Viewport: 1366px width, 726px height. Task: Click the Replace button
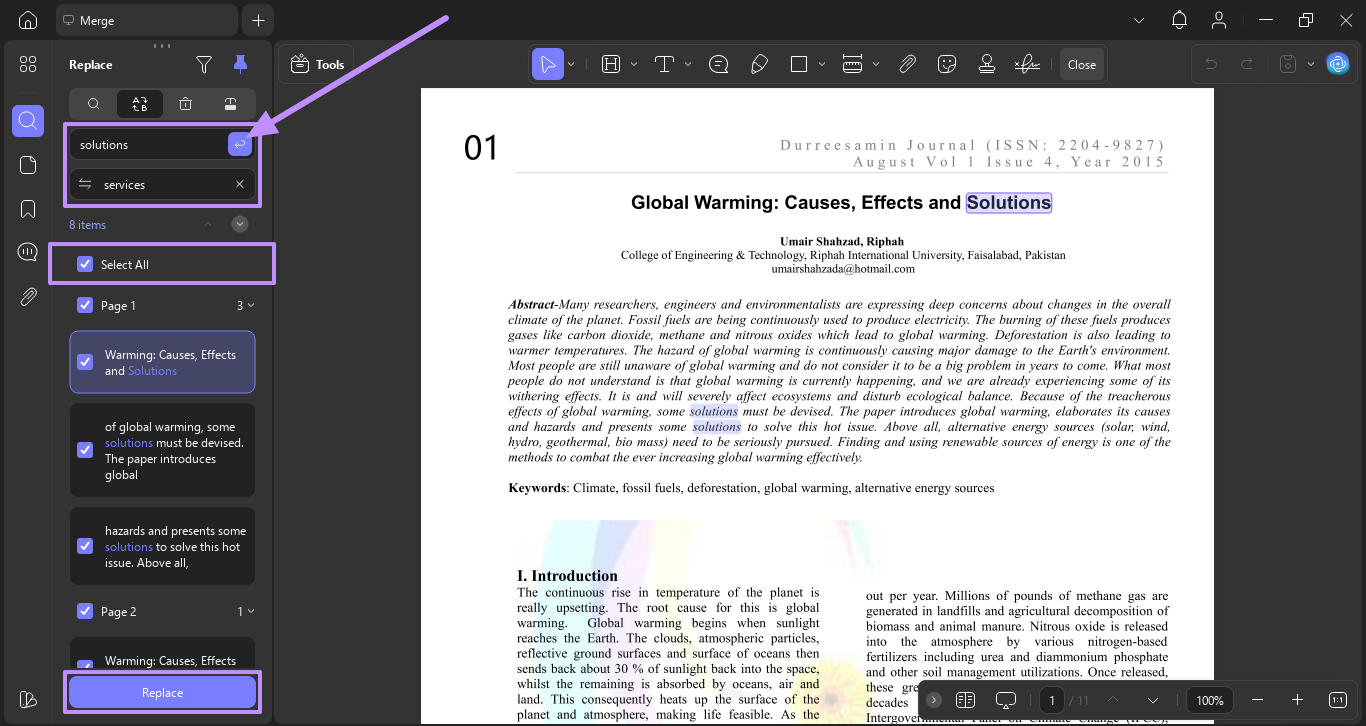click(x=162, y=692)
